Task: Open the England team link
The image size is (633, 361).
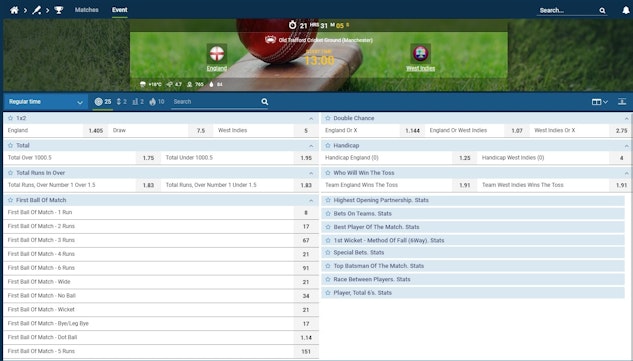Action: (x=217, y=68)
